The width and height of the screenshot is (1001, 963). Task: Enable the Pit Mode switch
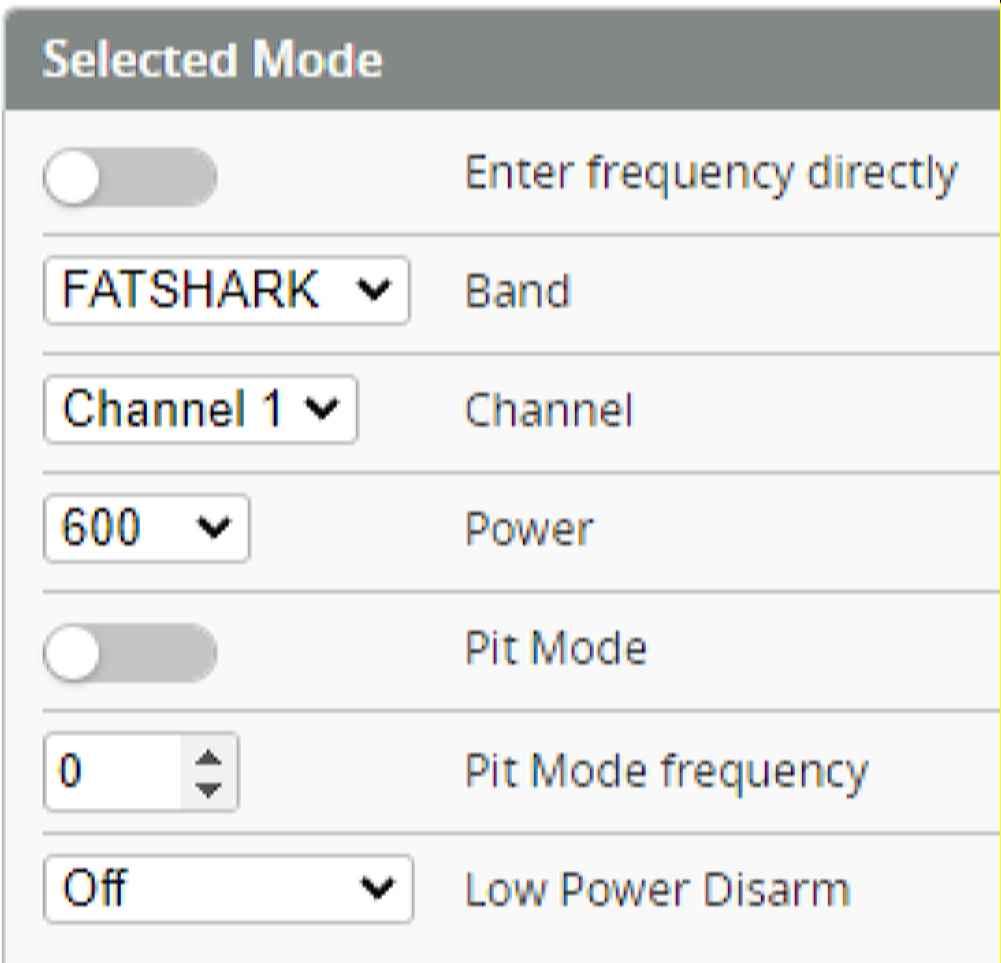[130, 653]
